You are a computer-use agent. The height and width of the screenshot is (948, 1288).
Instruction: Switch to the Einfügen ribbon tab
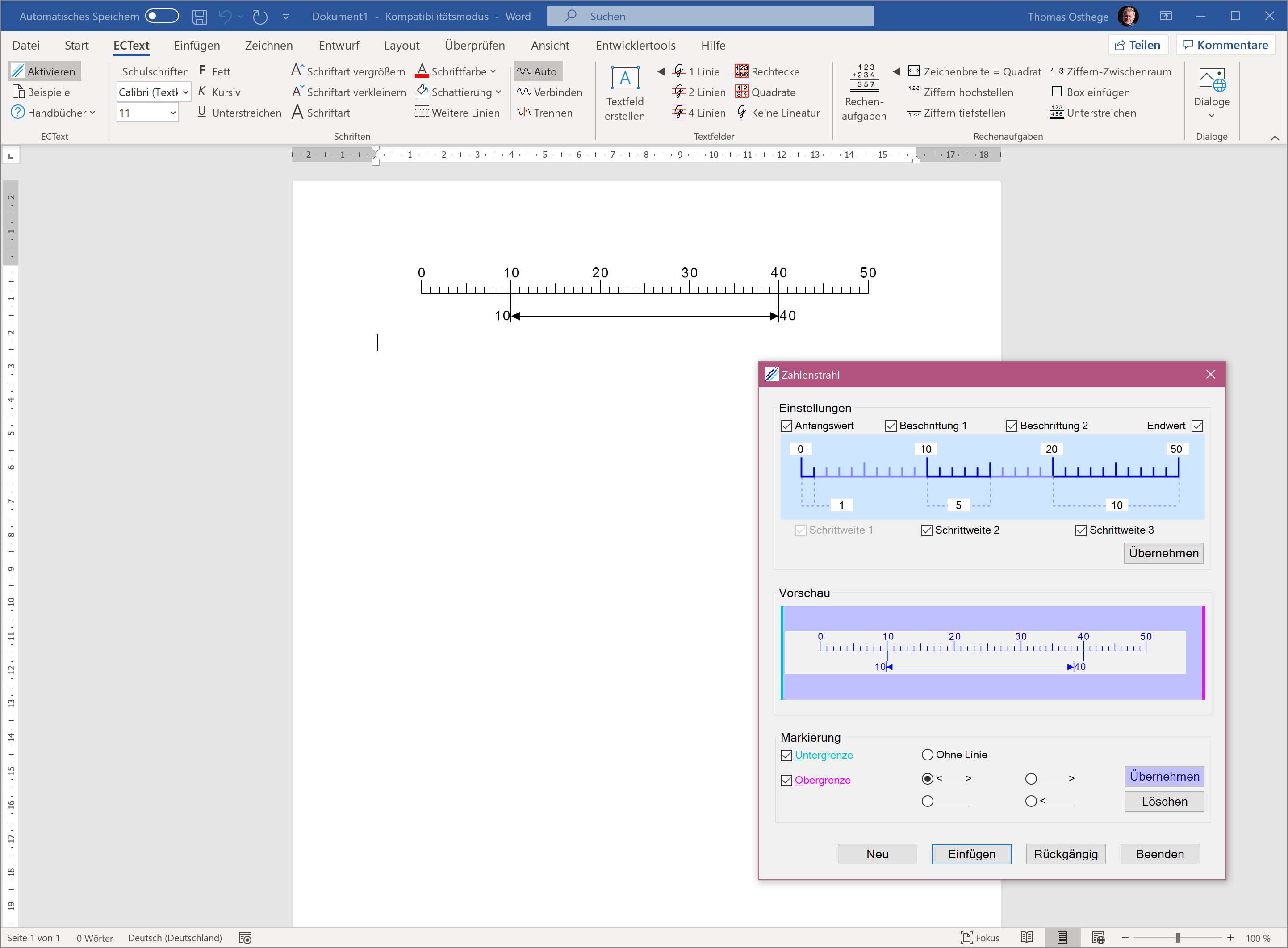point(197,46)
